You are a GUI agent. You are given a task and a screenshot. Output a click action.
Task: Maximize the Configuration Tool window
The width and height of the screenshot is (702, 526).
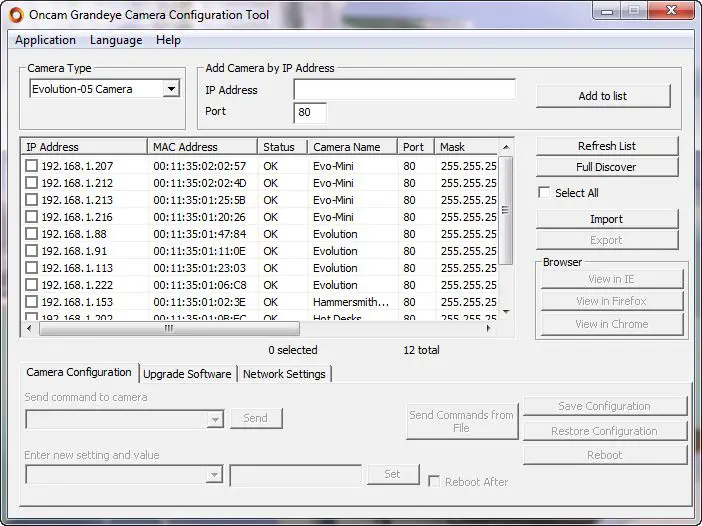coord(634,11)
